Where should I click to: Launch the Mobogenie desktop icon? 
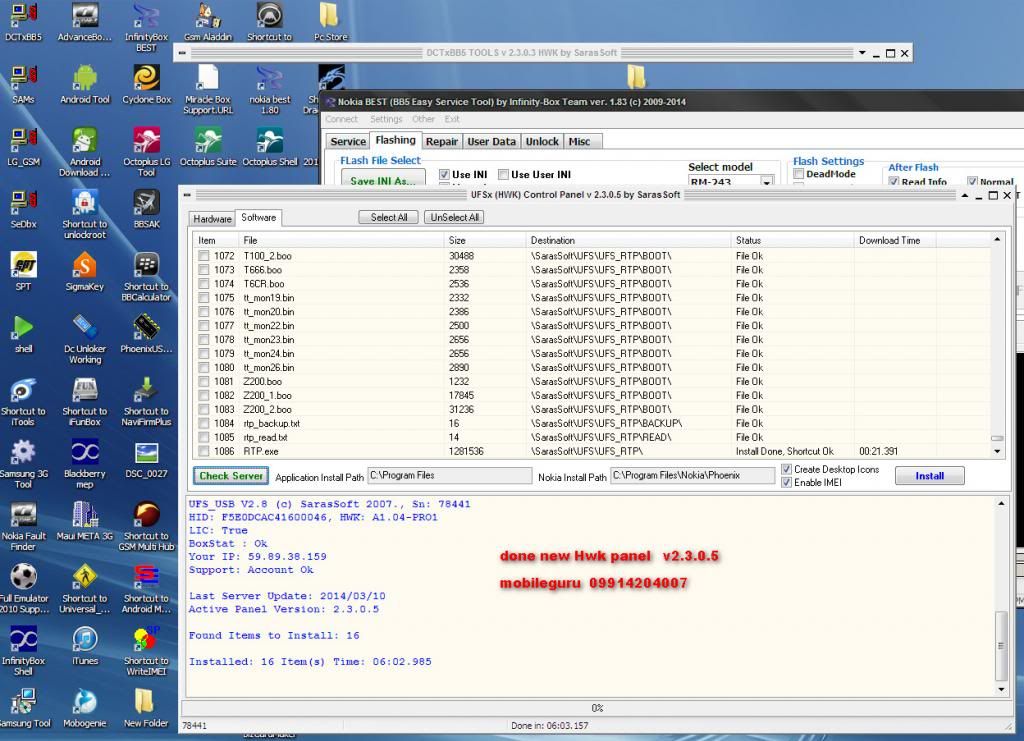[x=85, y=708]
